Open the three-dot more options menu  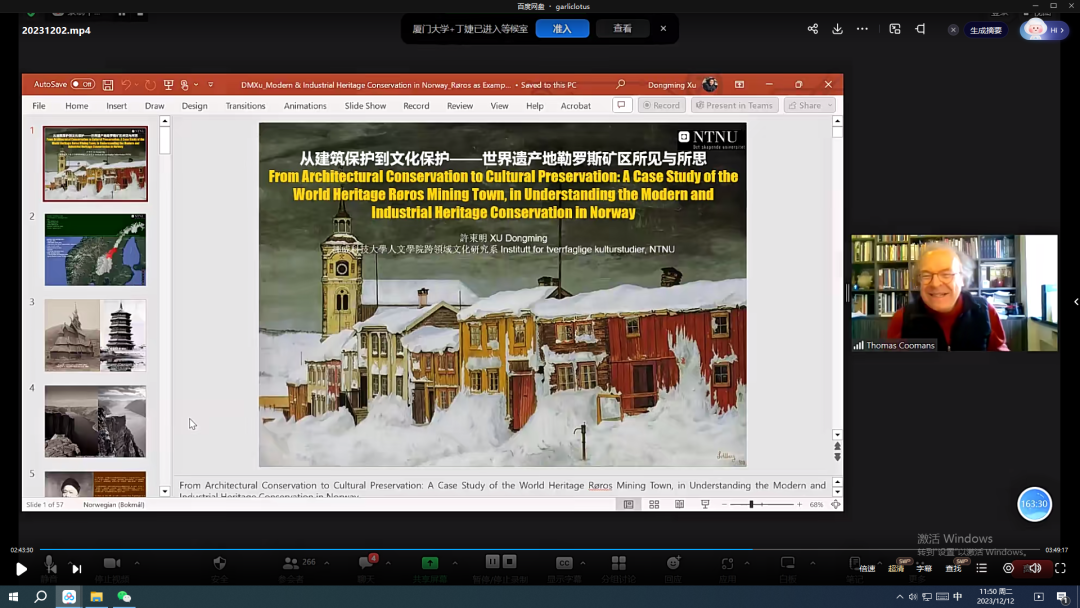[x=862, y=29]
